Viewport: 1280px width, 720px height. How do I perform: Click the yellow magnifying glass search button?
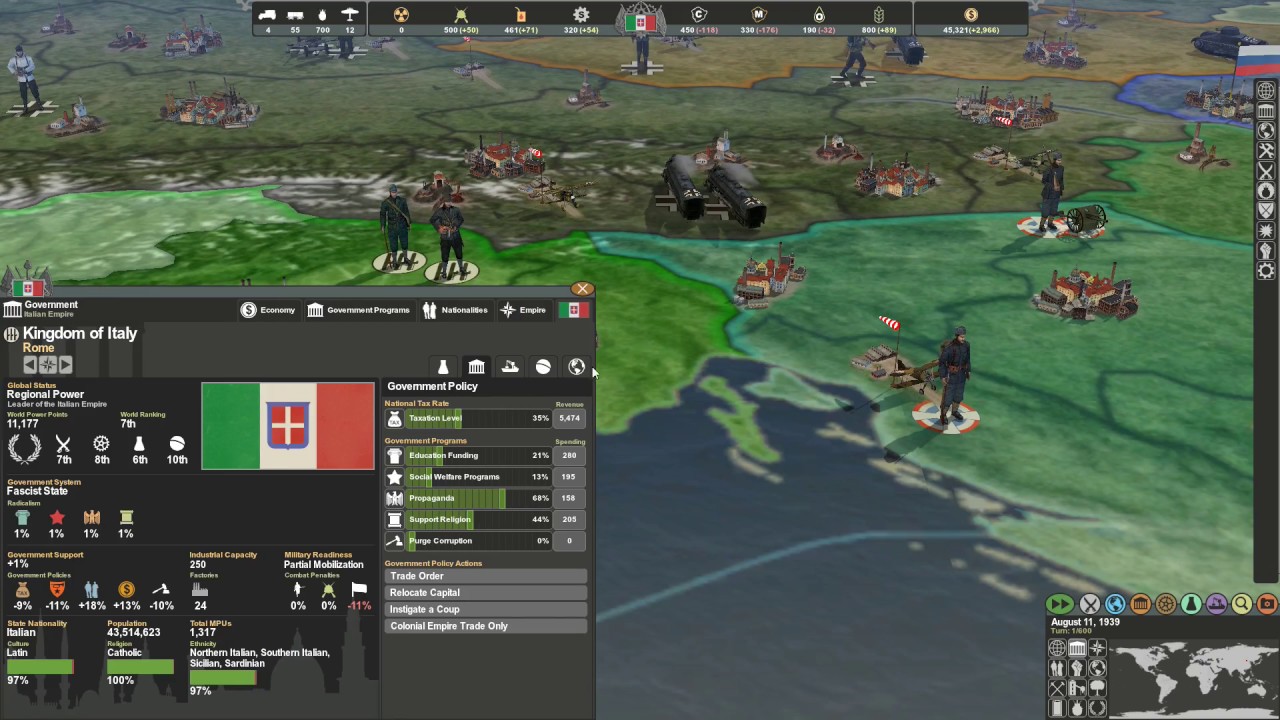(x=1242, y=604)
